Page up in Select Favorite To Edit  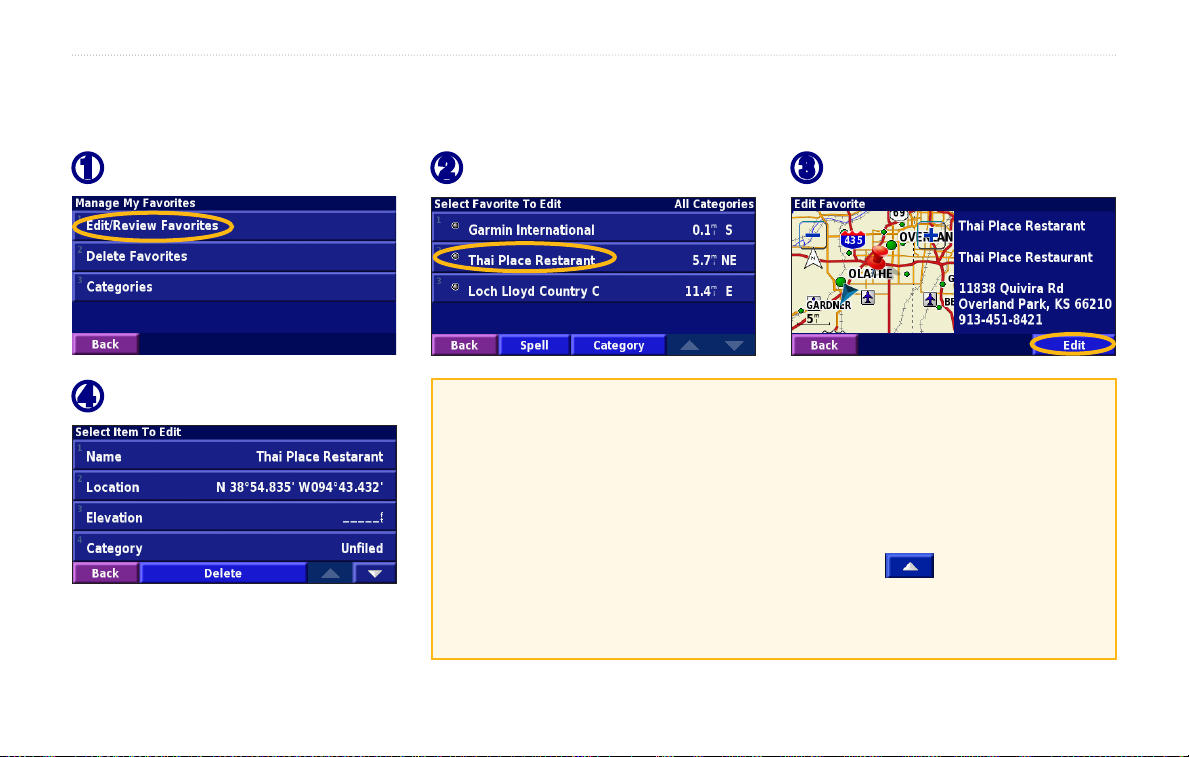coord(689,345)
